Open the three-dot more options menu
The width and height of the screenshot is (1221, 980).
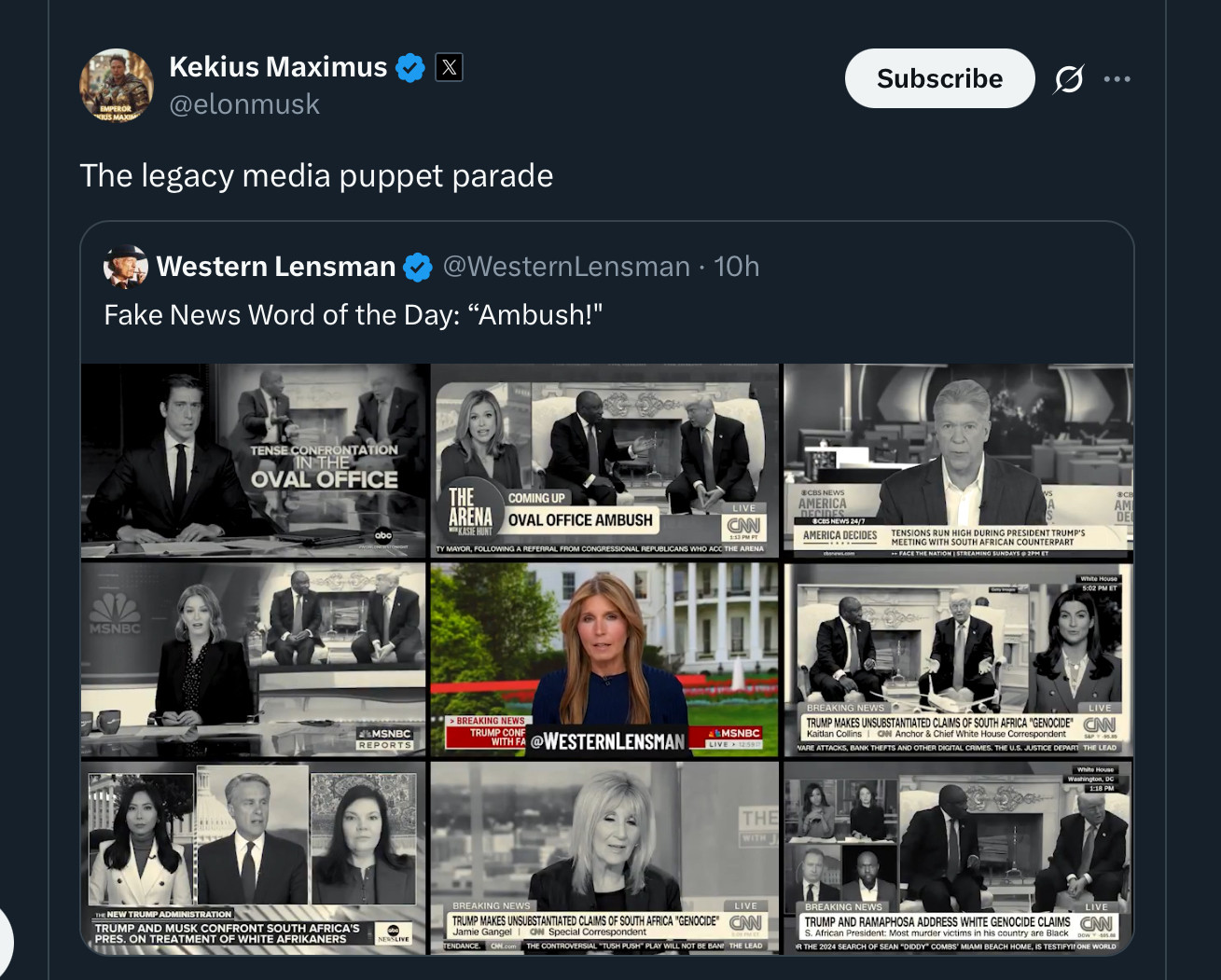coord(1117,79)
